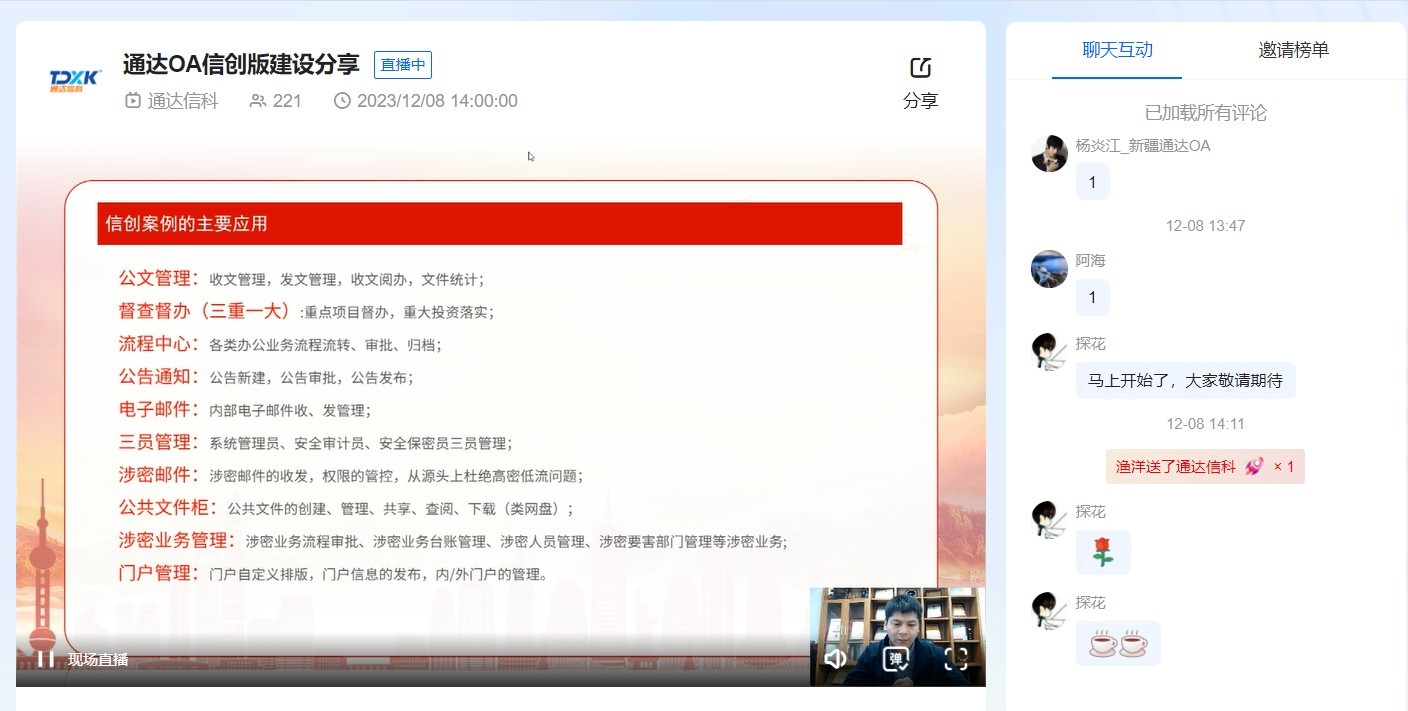Click the 通达信科 host name

(183, 100)
